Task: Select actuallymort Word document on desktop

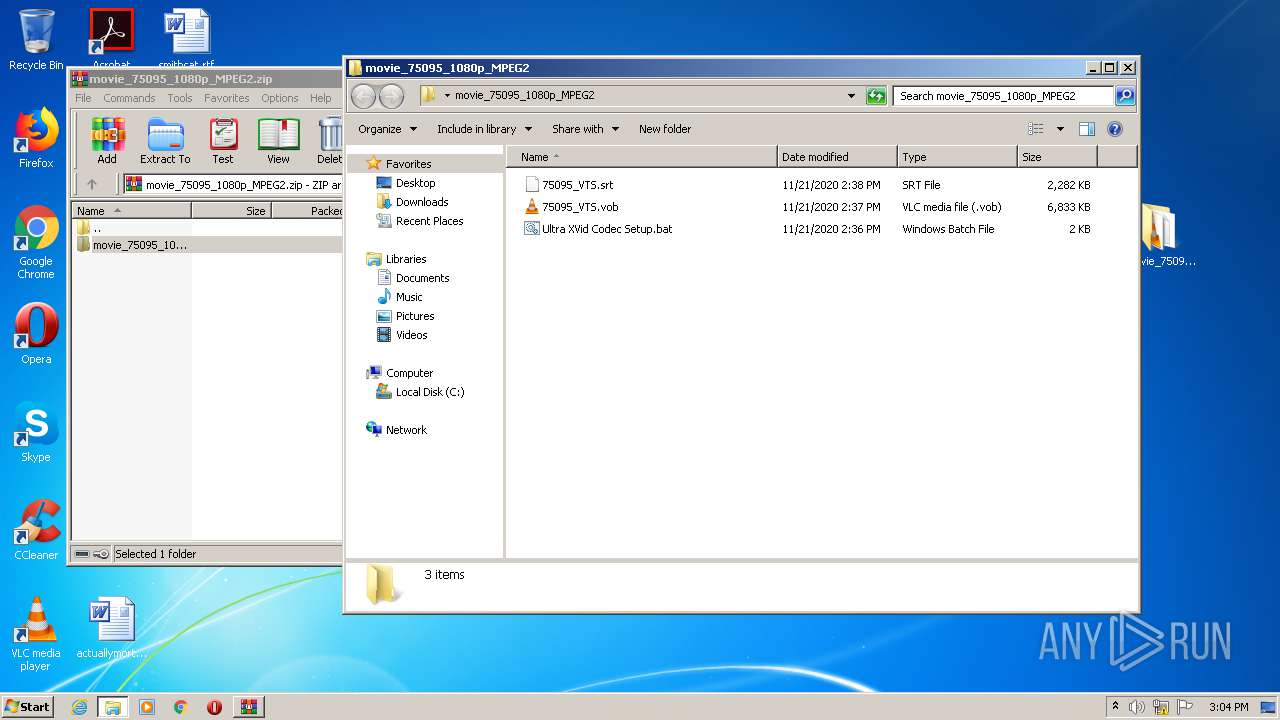Action: (x=111, y=629)
